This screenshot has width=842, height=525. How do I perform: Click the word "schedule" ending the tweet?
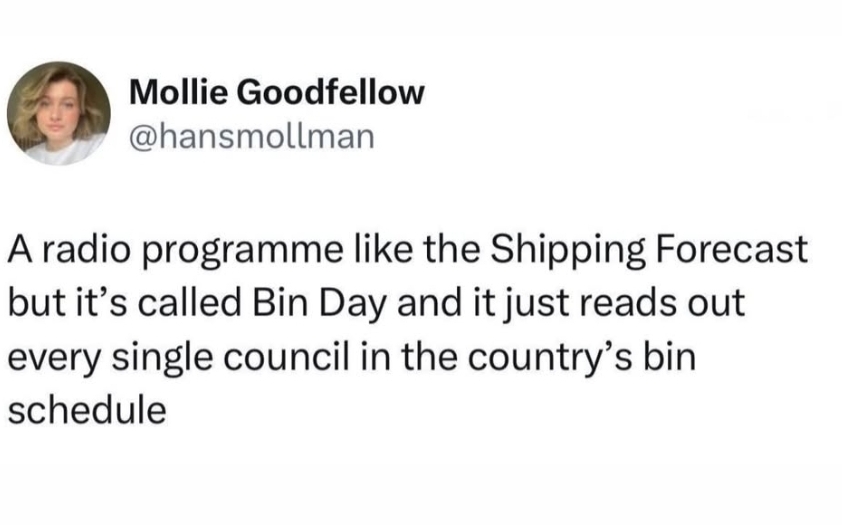(x=86, y=410)
